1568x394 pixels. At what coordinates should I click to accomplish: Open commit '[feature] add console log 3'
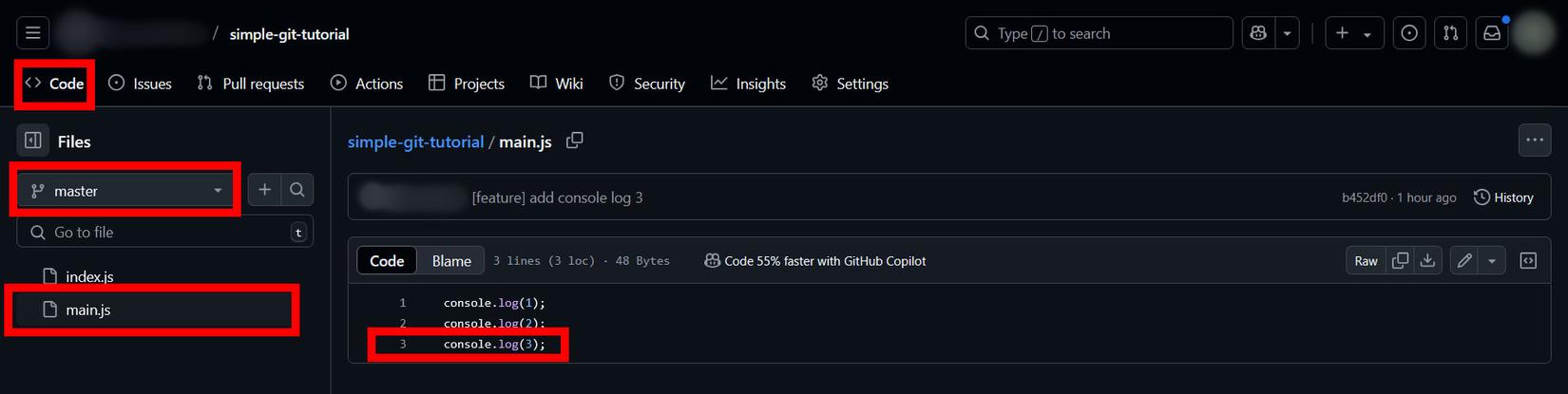[557, 197]
